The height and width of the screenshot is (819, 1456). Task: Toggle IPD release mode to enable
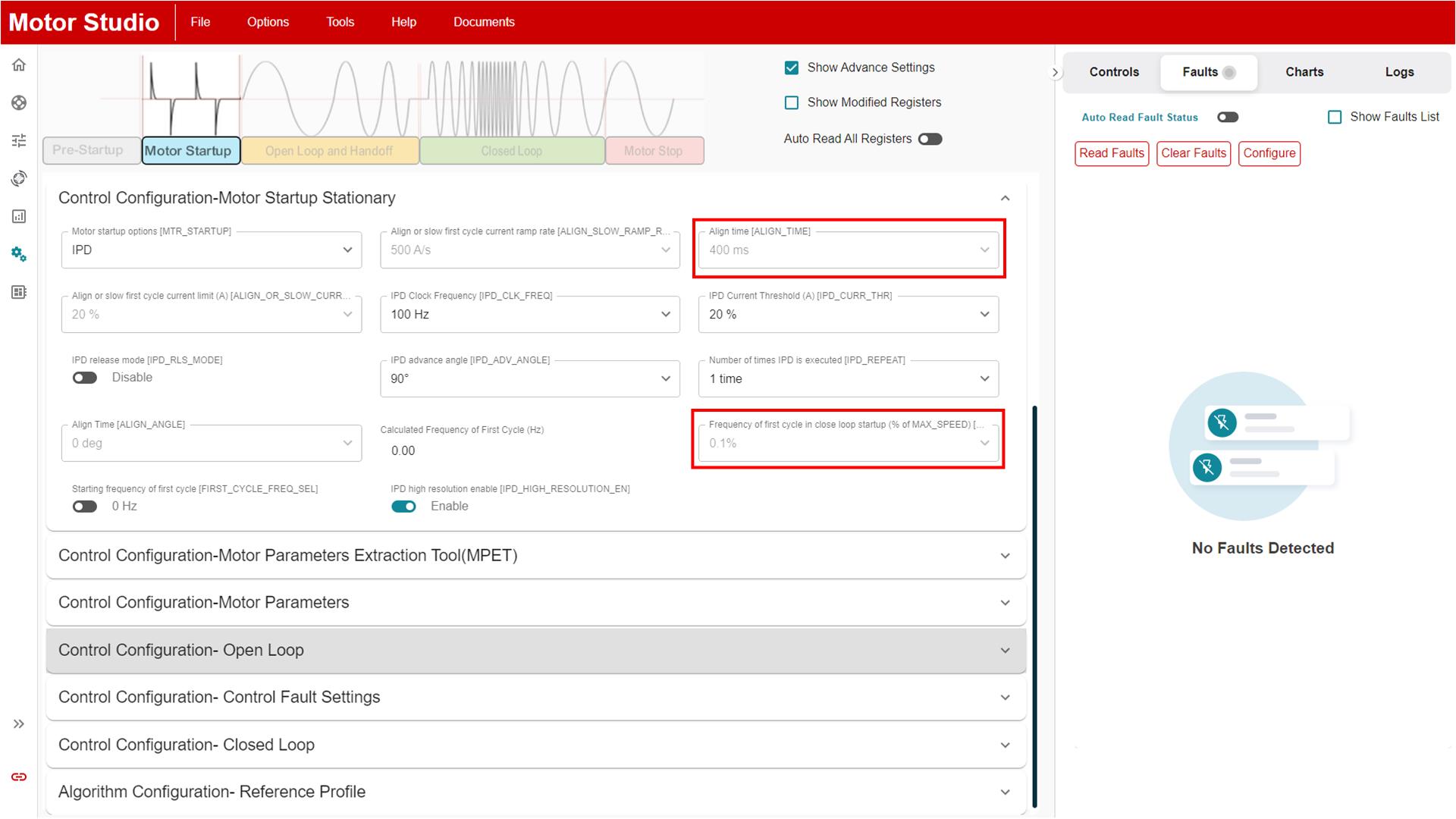point(85,377)
